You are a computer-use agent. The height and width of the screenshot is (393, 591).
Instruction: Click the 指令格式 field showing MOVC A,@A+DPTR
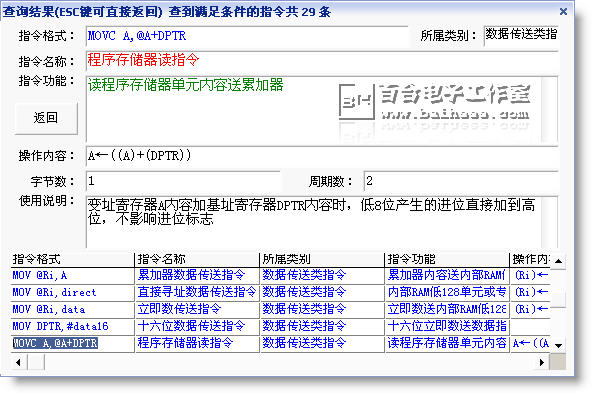pos(247,36)
